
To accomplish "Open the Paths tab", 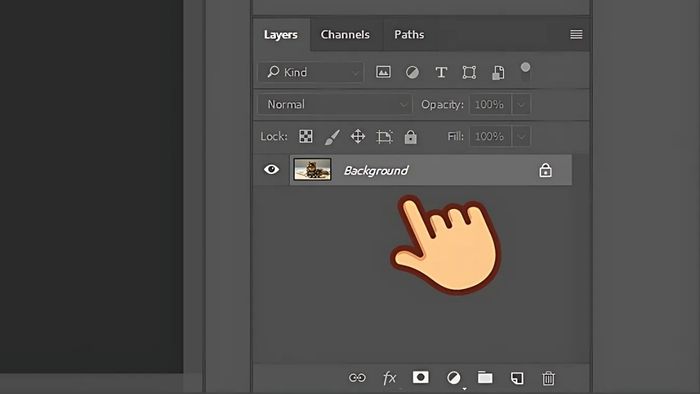I will tap(409, 35).
